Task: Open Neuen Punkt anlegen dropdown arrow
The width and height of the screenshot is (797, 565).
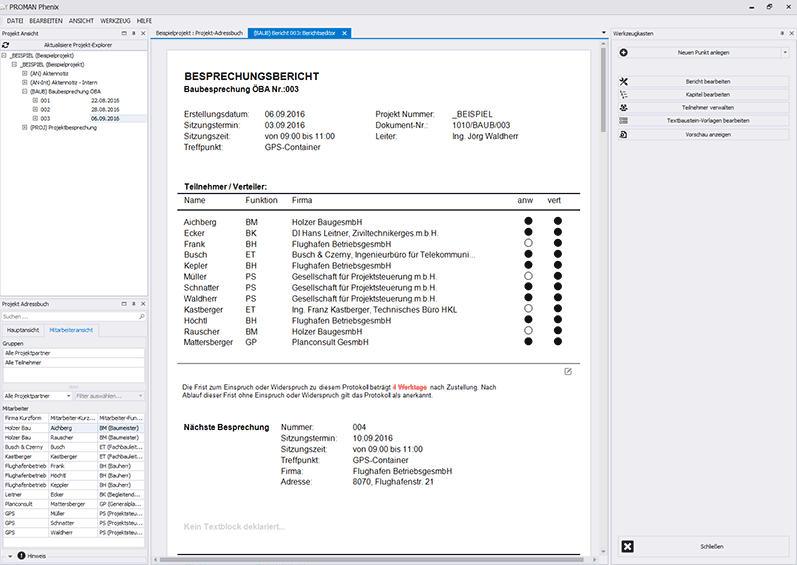Action: [785, 52]
